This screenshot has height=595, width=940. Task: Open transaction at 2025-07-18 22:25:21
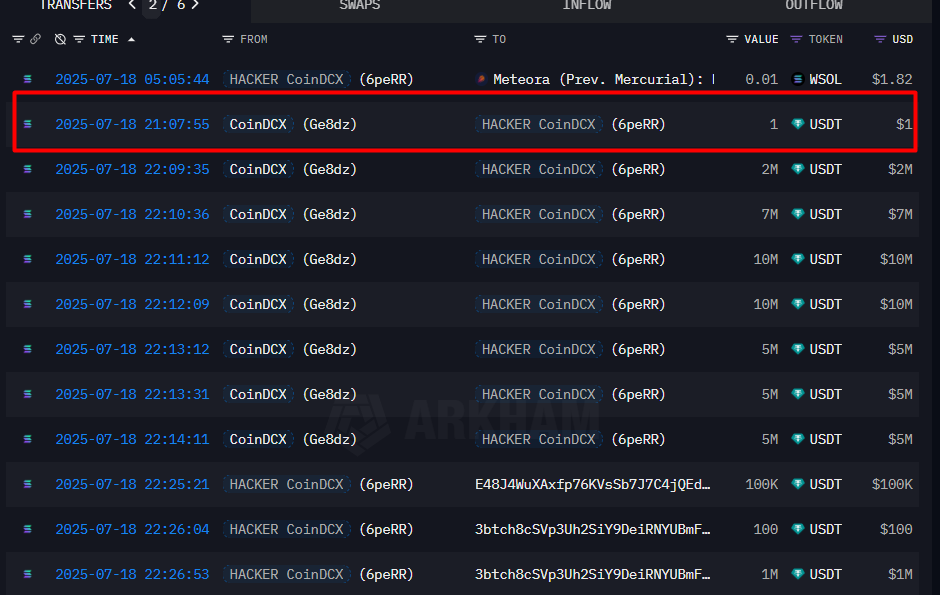tap(132, 484)
